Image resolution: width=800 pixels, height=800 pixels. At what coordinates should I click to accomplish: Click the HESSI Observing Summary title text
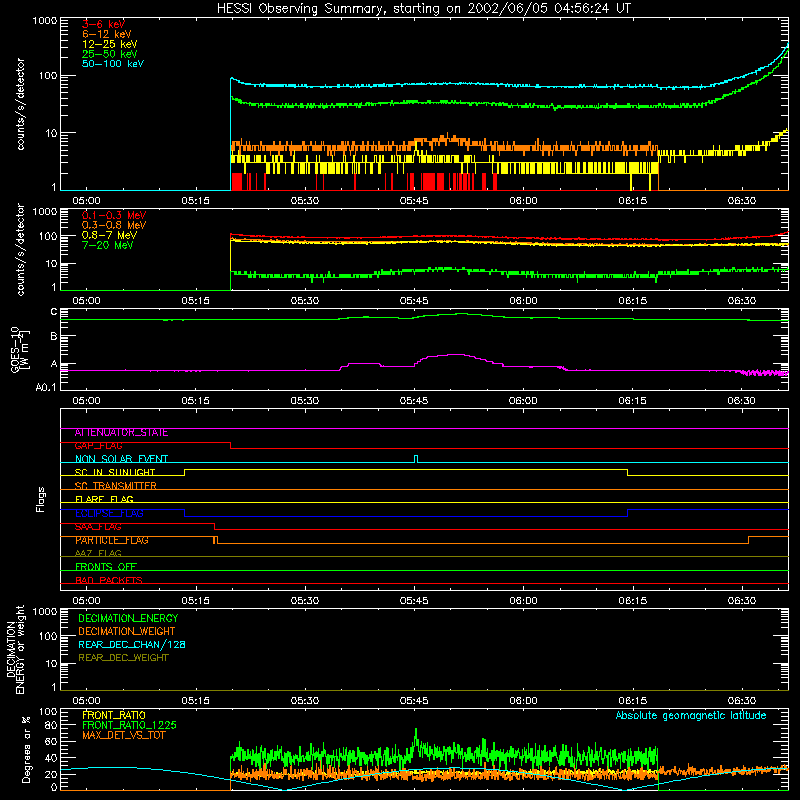tap(424, 9)
